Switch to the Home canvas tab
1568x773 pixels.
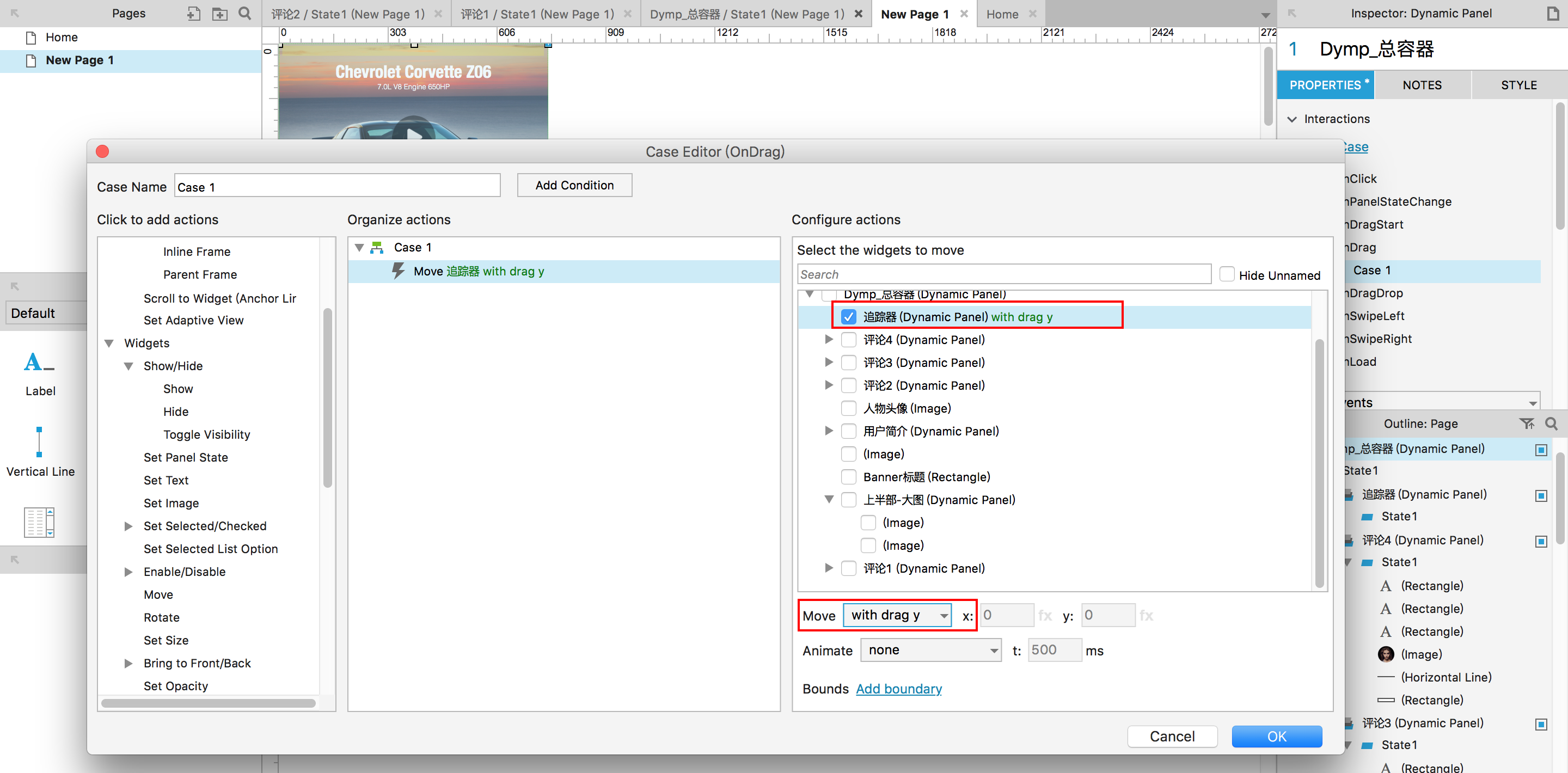coord(1002,14)
